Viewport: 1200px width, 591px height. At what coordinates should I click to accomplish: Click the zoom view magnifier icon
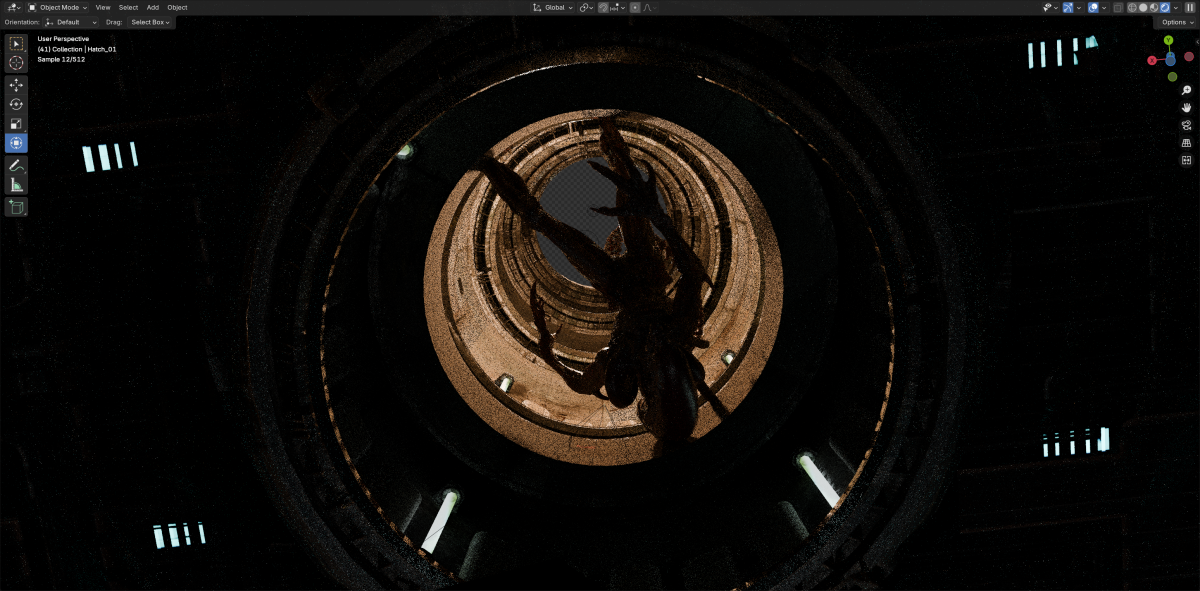[1187, 90]
